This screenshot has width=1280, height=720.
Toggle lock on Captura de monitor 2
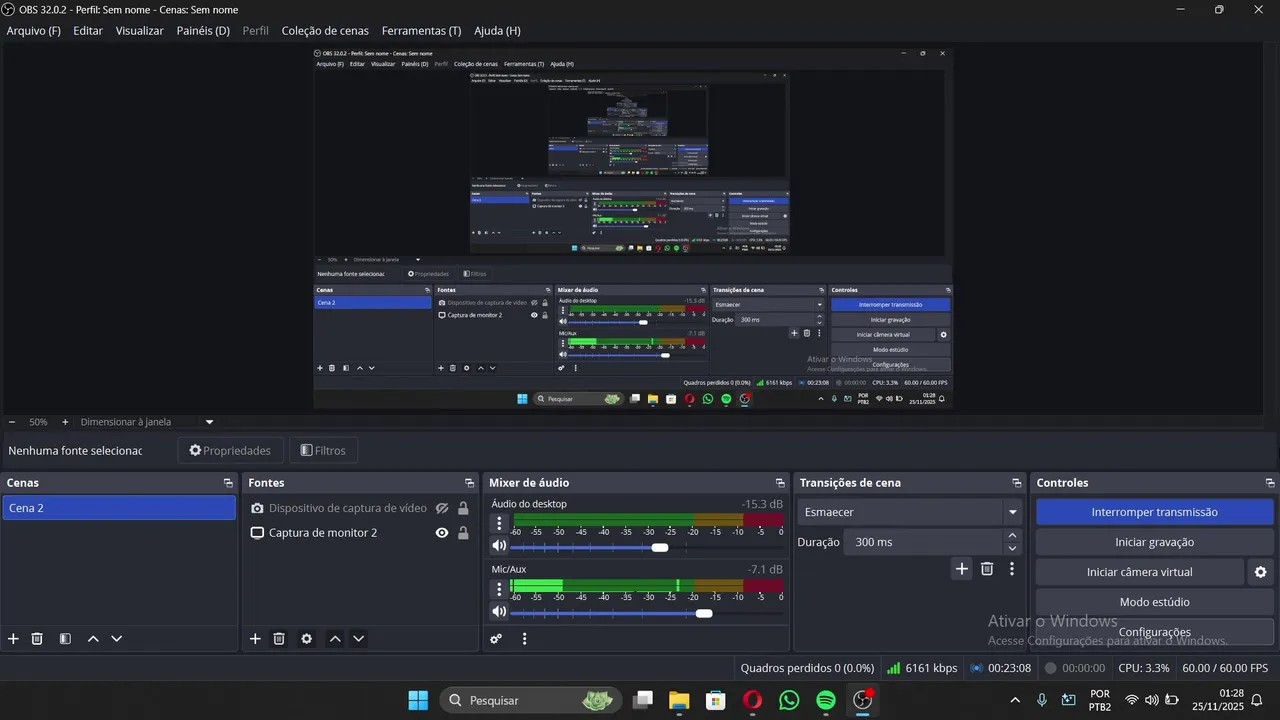463,533
